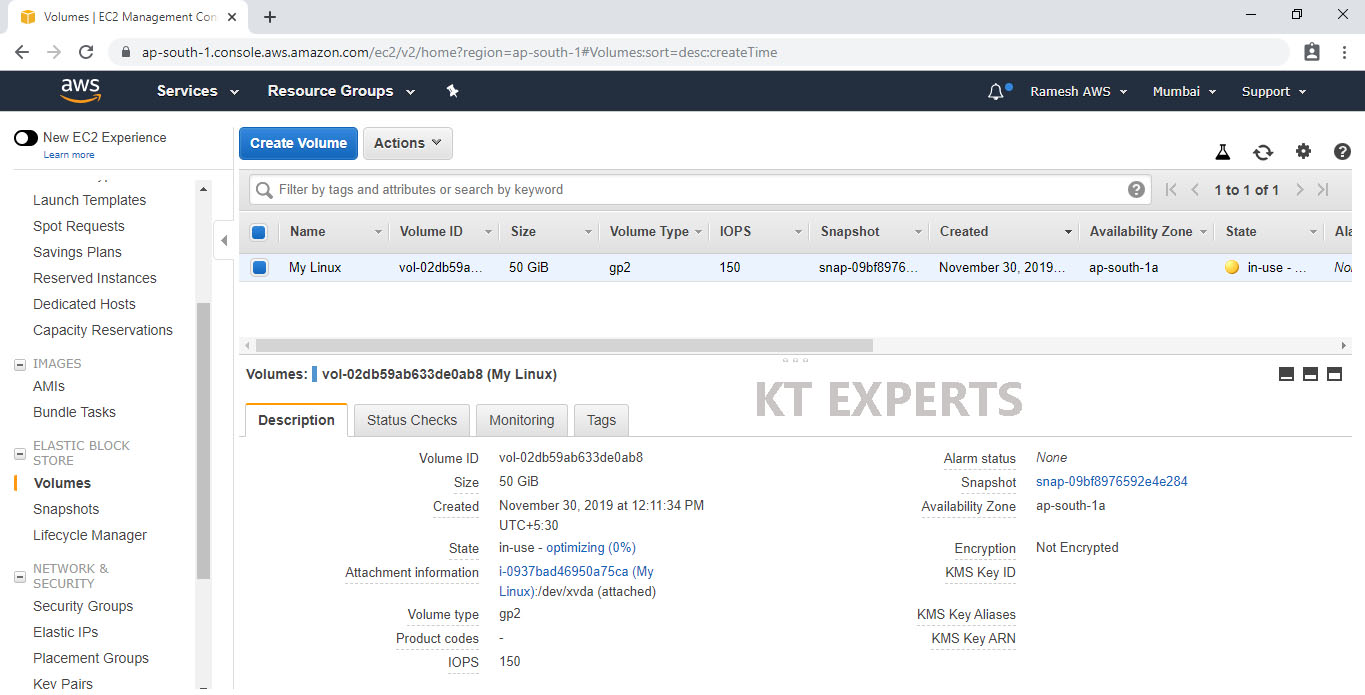The image size is (1365, 695).
Task: Click the site lock icon in address bar
Action: pyautogui.click(x=126, y=52)
